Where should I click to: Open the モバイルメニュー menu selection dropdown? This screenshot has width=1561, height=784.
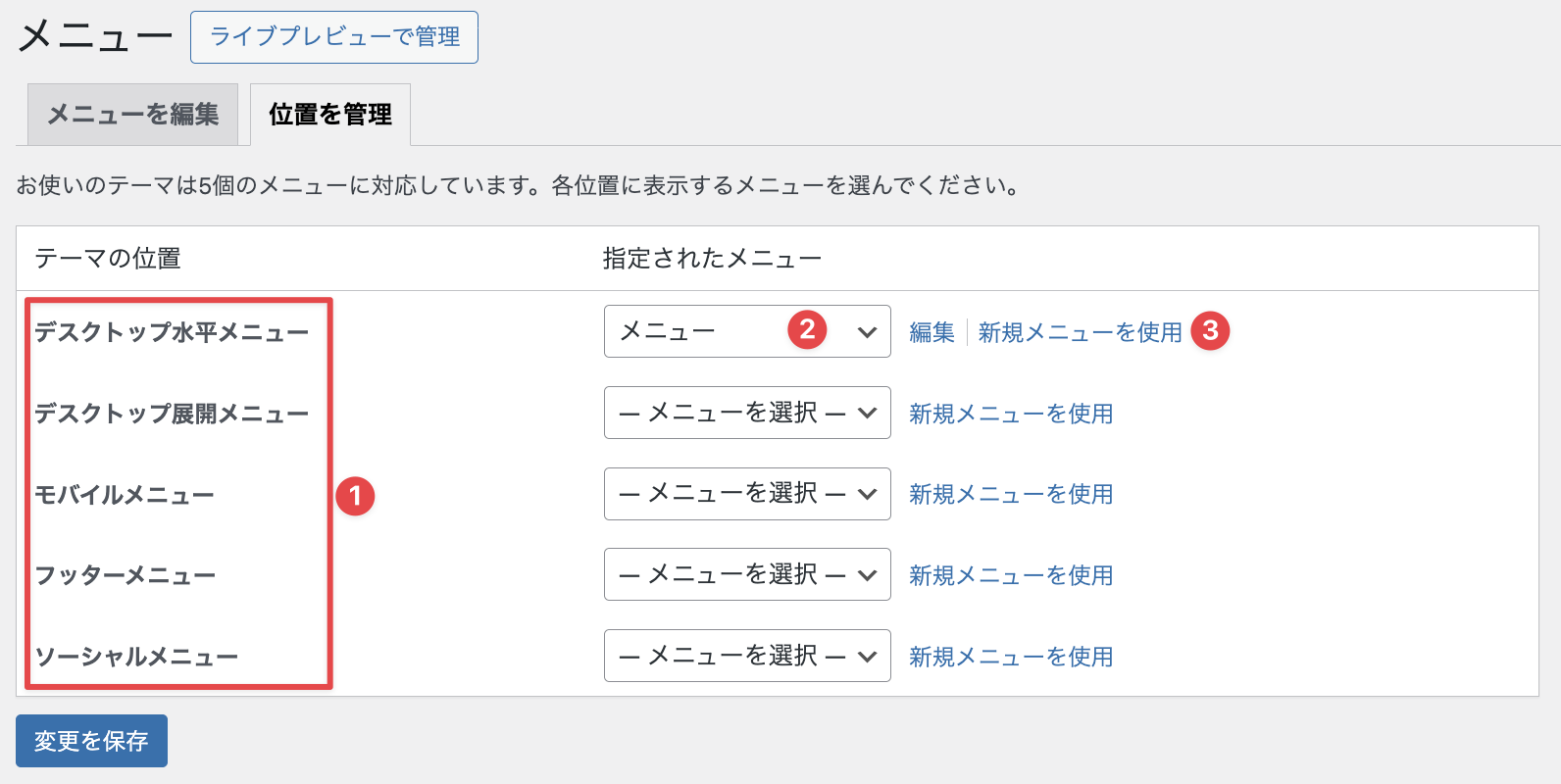click(746, 494)
